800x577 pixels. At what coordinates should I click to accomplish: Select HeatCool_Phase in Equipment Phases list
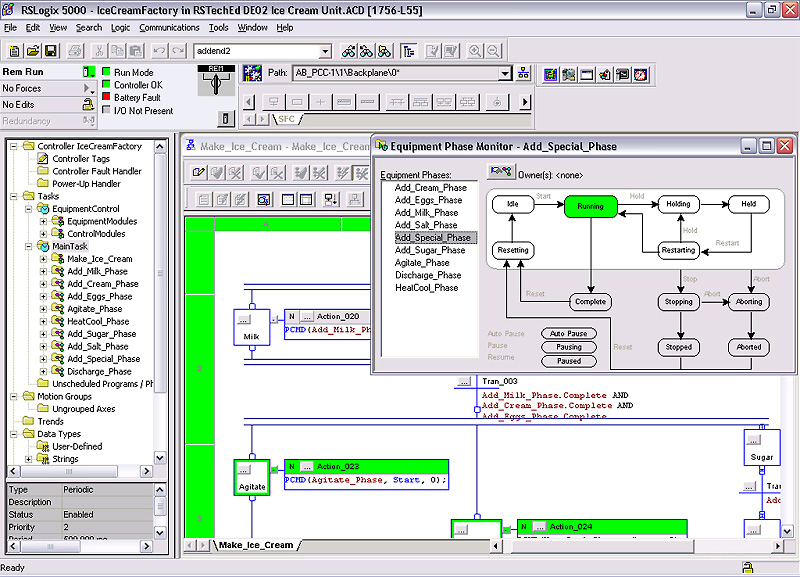(427, 288)
